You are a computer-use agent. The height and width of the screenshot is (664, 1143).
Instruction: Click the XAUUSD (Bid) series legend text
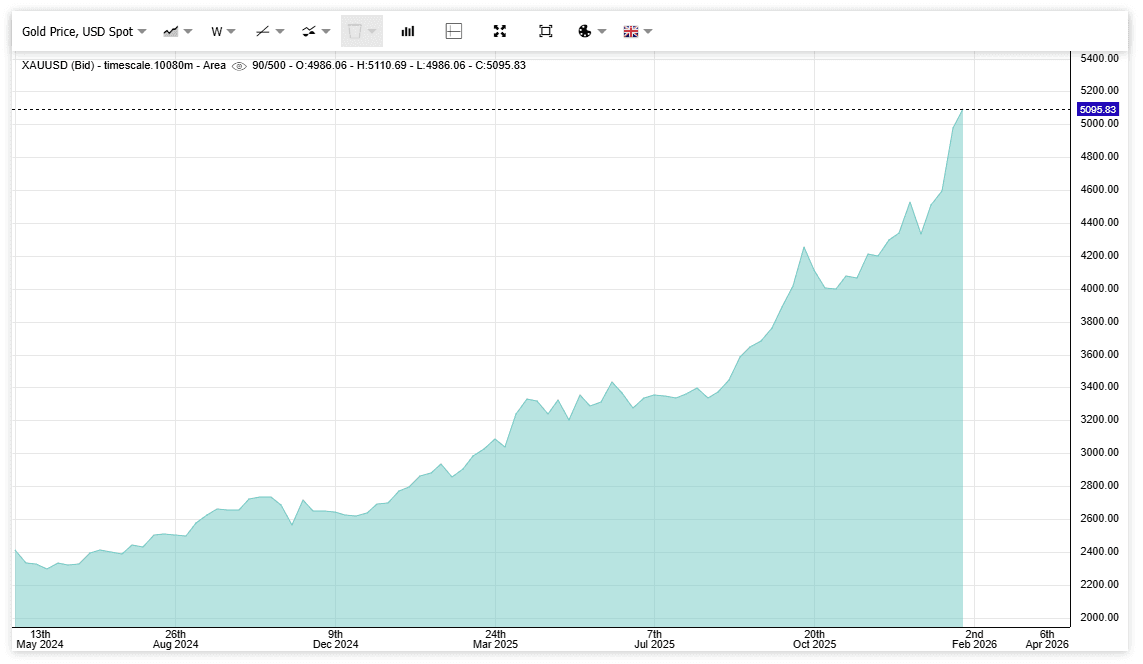(x=59, y=66)
